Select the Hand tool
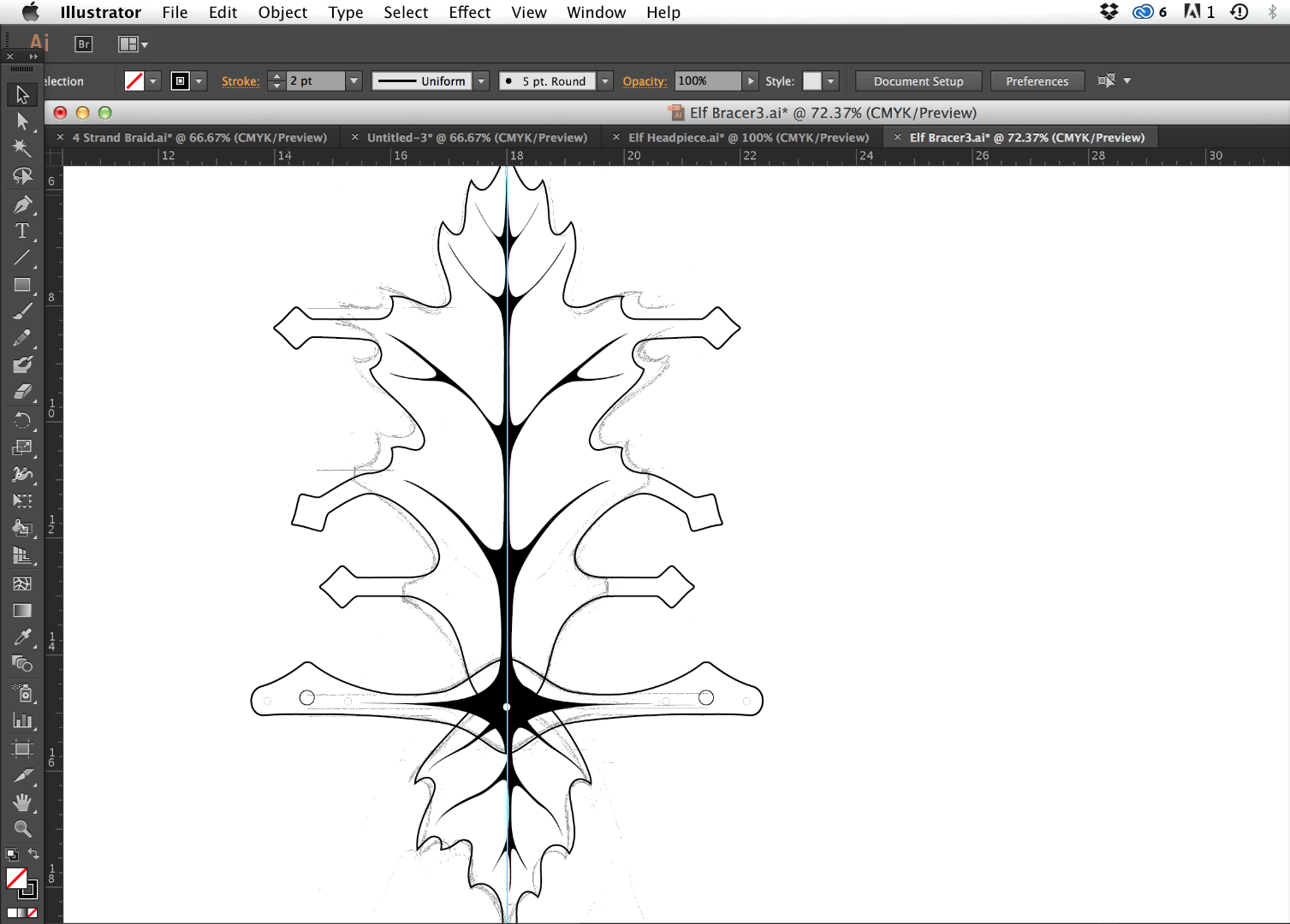The image size is (1290, 924). point(22,802)
